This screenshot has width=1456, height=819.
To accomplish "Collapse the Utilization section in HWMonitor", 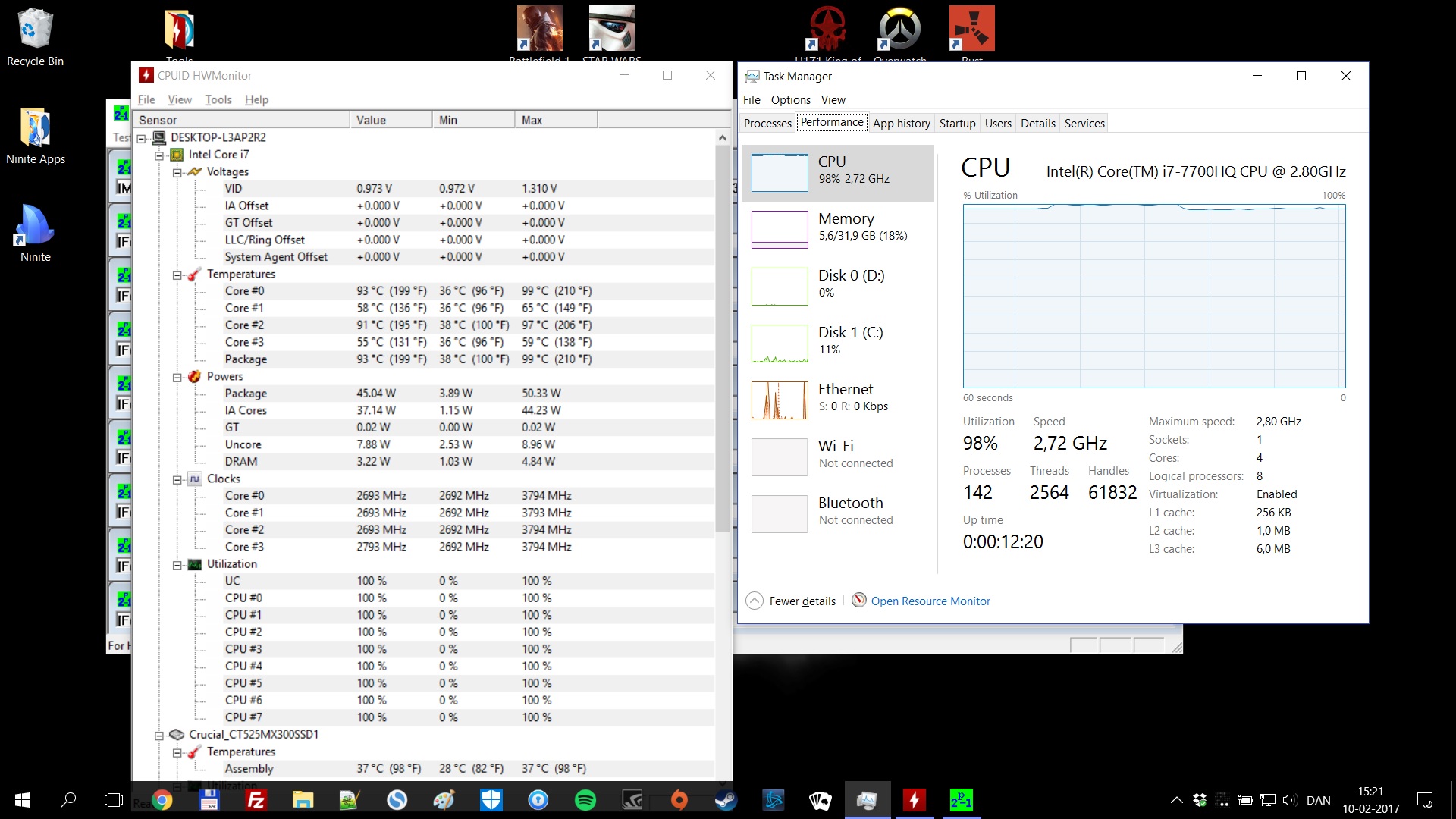I will point(177,565).
